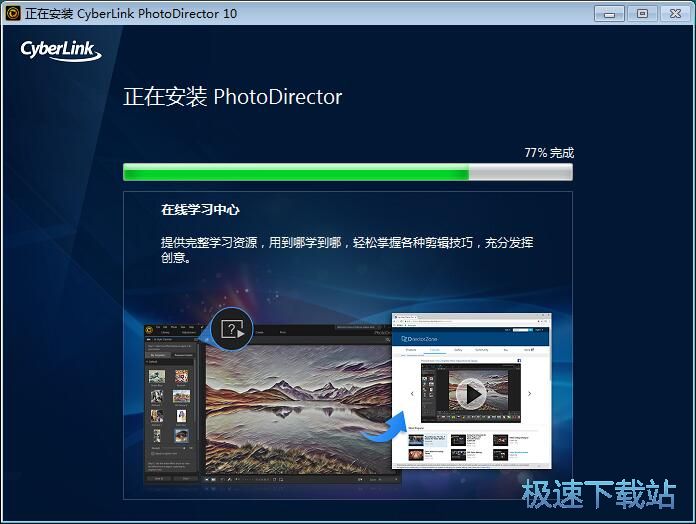The image size is (696, 524).
Task: Click the window title '正在安装 CyberLink PhotoDirector 10'
Action: [131, 14]
